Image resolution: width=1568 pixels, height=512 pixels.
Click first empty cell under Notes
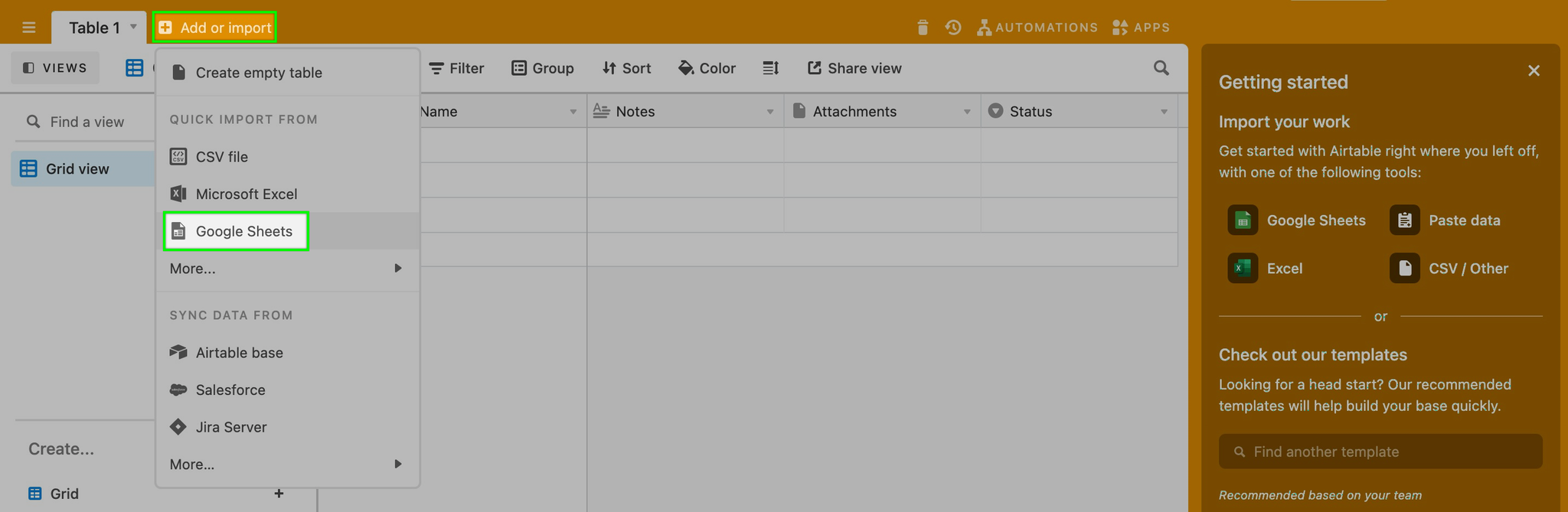pos(685,145)
